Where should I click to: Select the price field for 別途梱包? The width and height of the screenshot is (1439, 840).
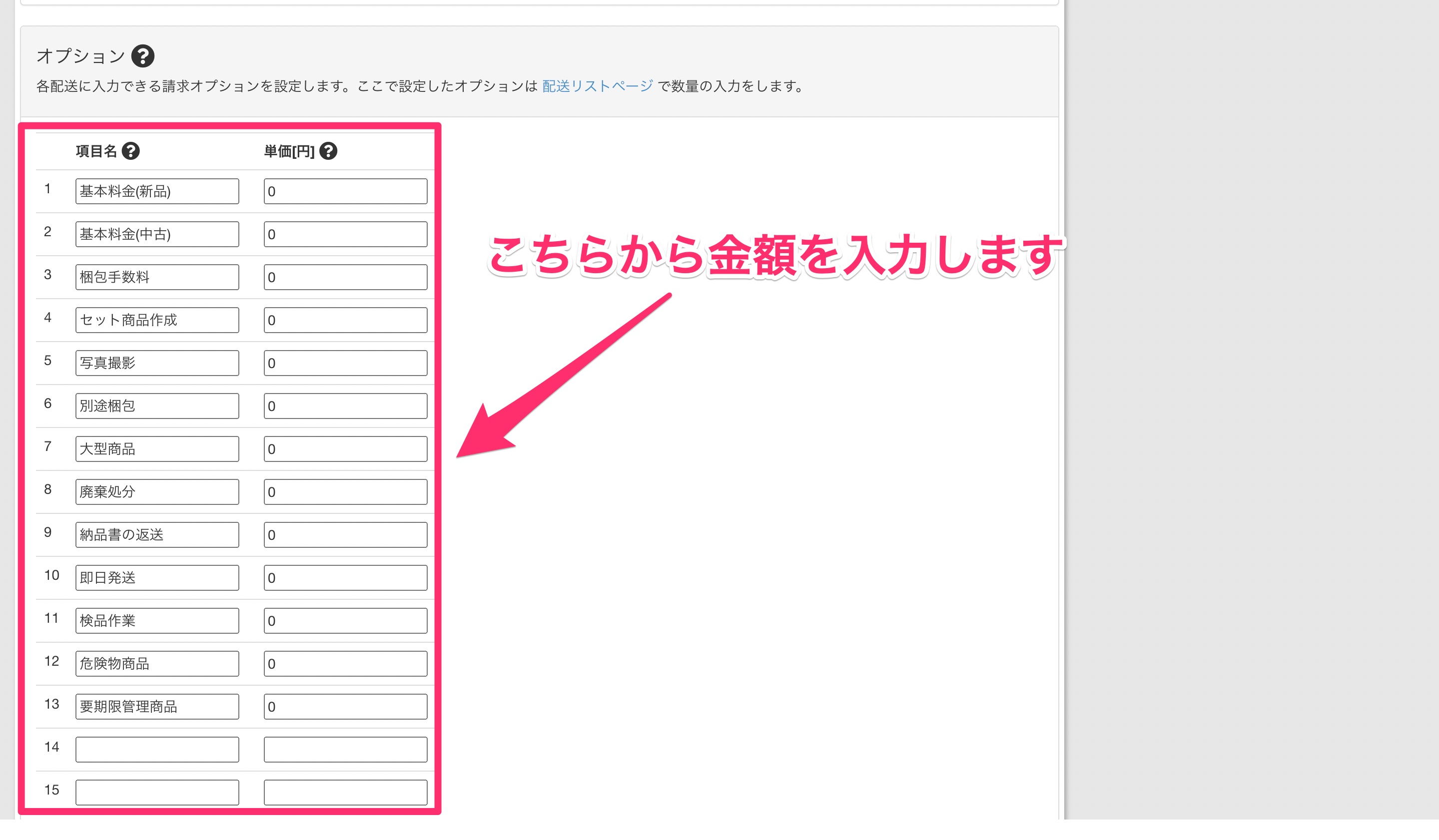point(345,406)
